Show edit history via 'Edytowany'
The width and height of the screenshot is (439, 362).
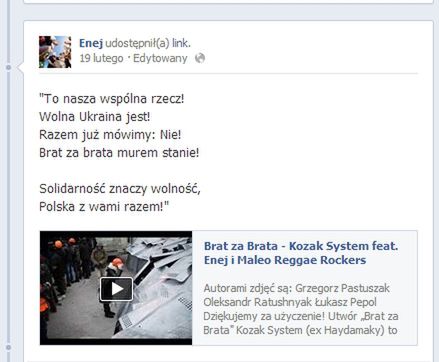[x=160, y=58]
